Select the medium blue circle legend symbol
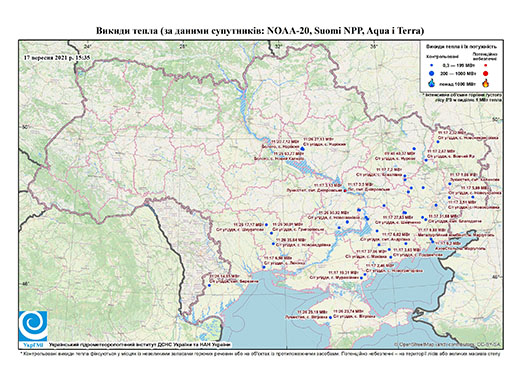 pos(432,73)
